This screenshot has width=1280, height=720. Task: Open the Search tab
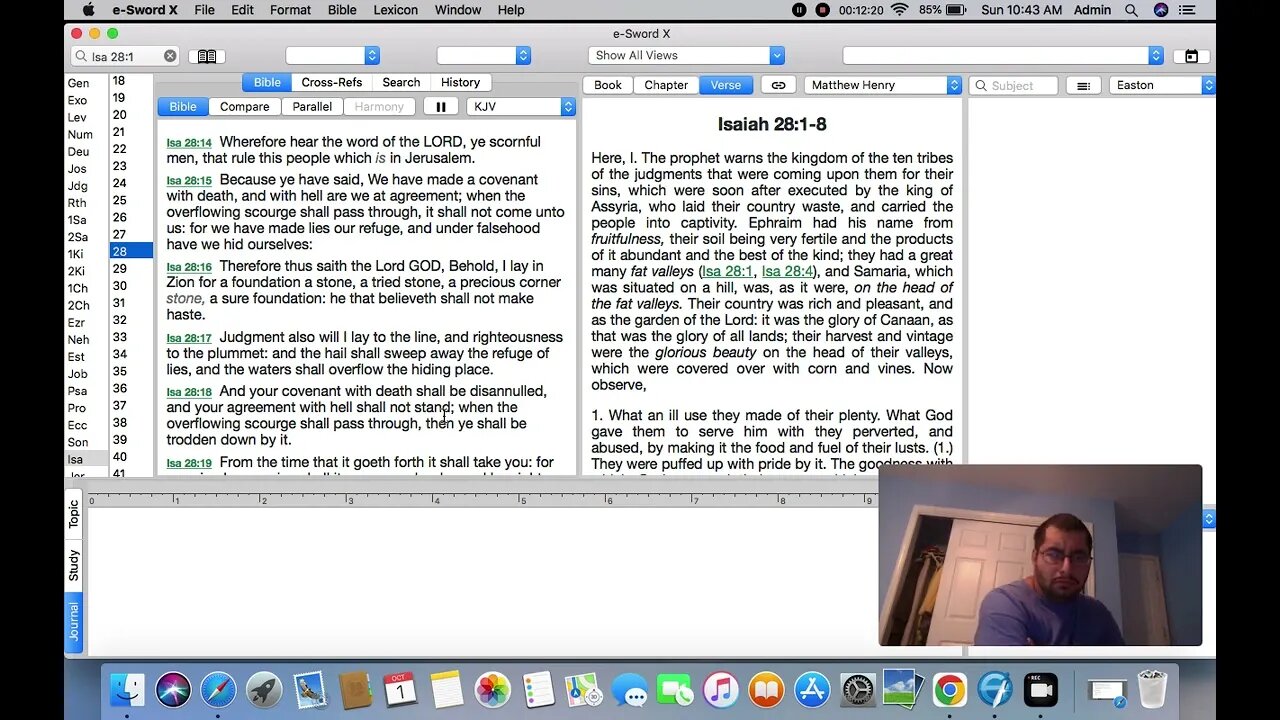point(401,82)
